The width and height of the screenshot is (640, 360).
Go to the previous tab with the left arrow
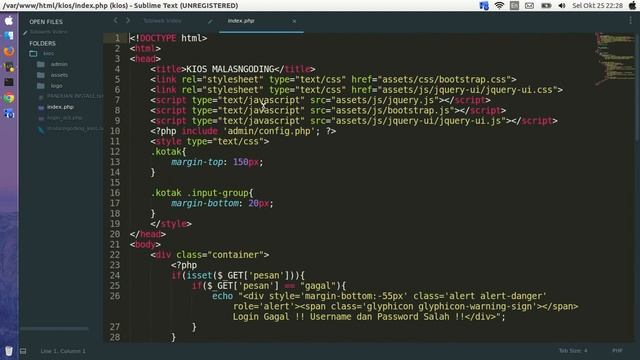coord(116,20)
